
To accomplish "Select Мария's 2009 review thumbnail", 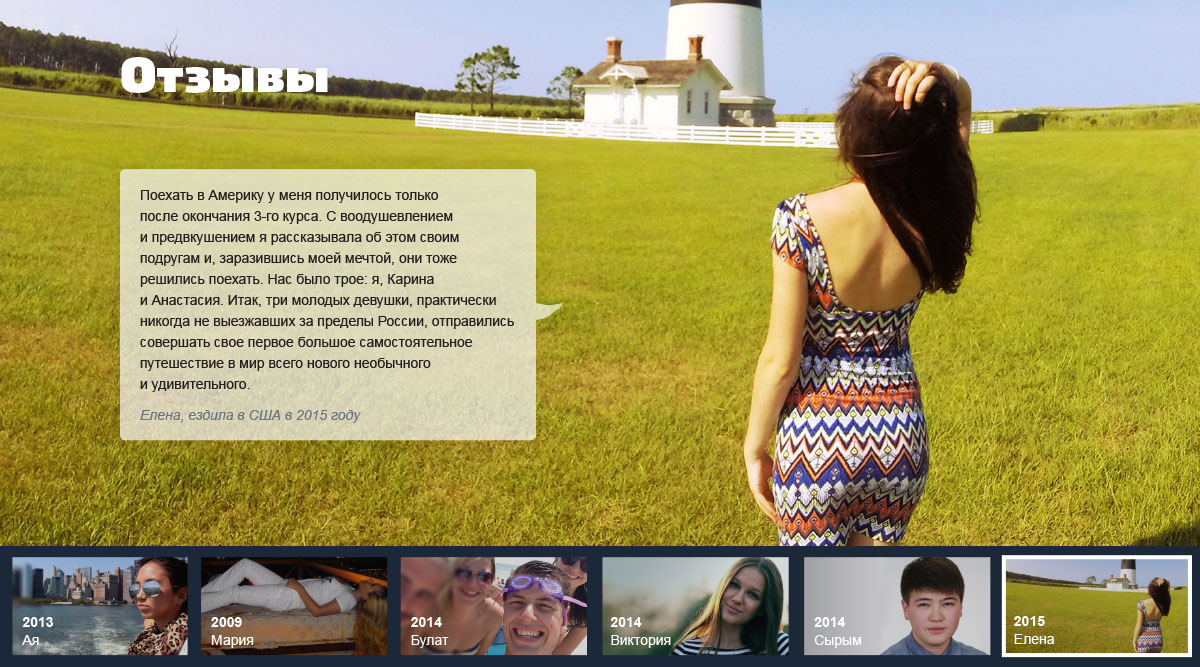I will [x=293, y=605].
